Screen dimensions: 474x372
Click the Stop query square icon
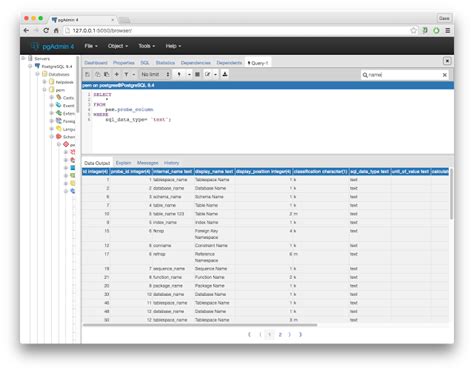197,74
